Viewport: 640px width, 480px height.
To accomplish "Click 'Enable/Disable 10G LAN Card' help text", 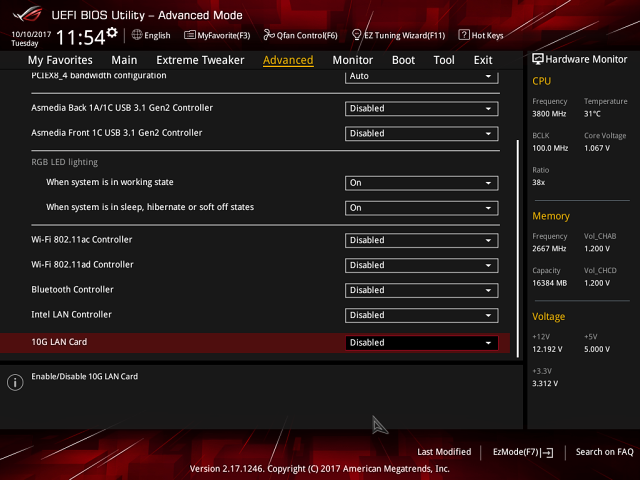I will (x=84, y=376).
